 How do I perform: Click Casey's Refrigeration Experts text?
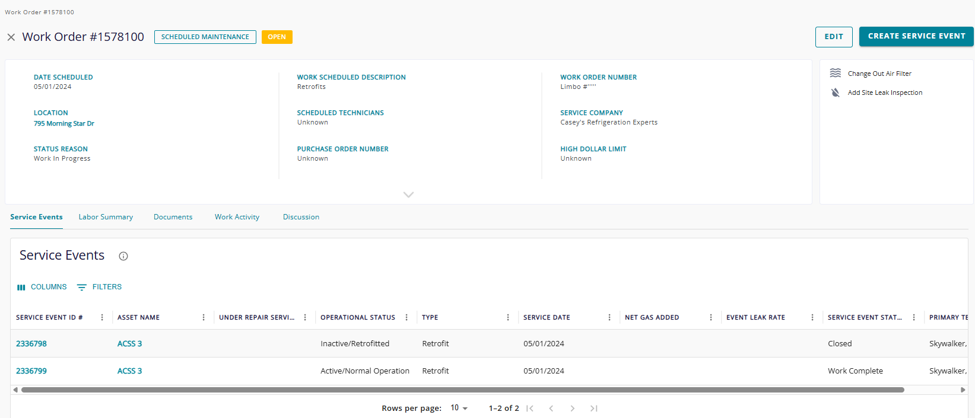609,123
